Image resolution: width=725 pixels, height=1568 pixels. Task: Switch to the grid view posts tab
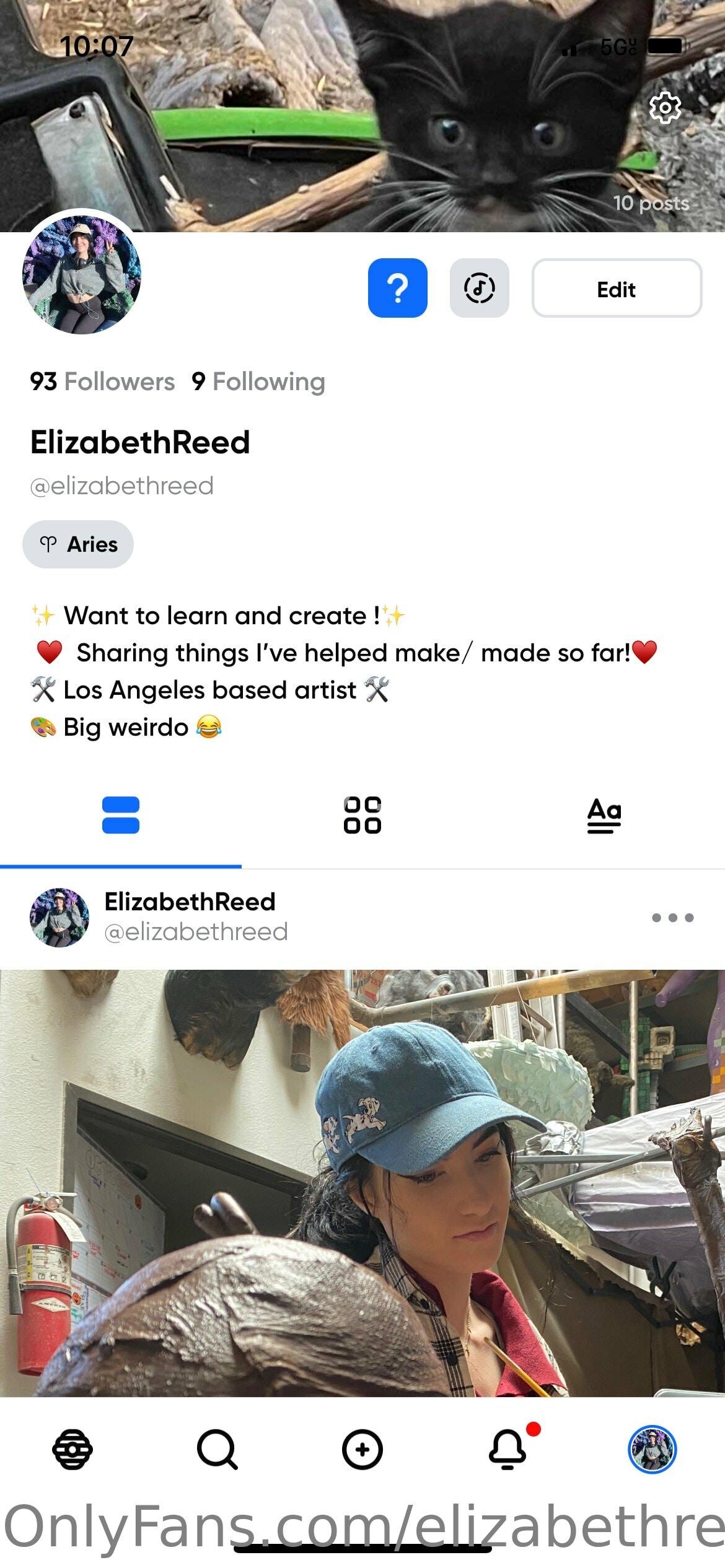point(362,815)
